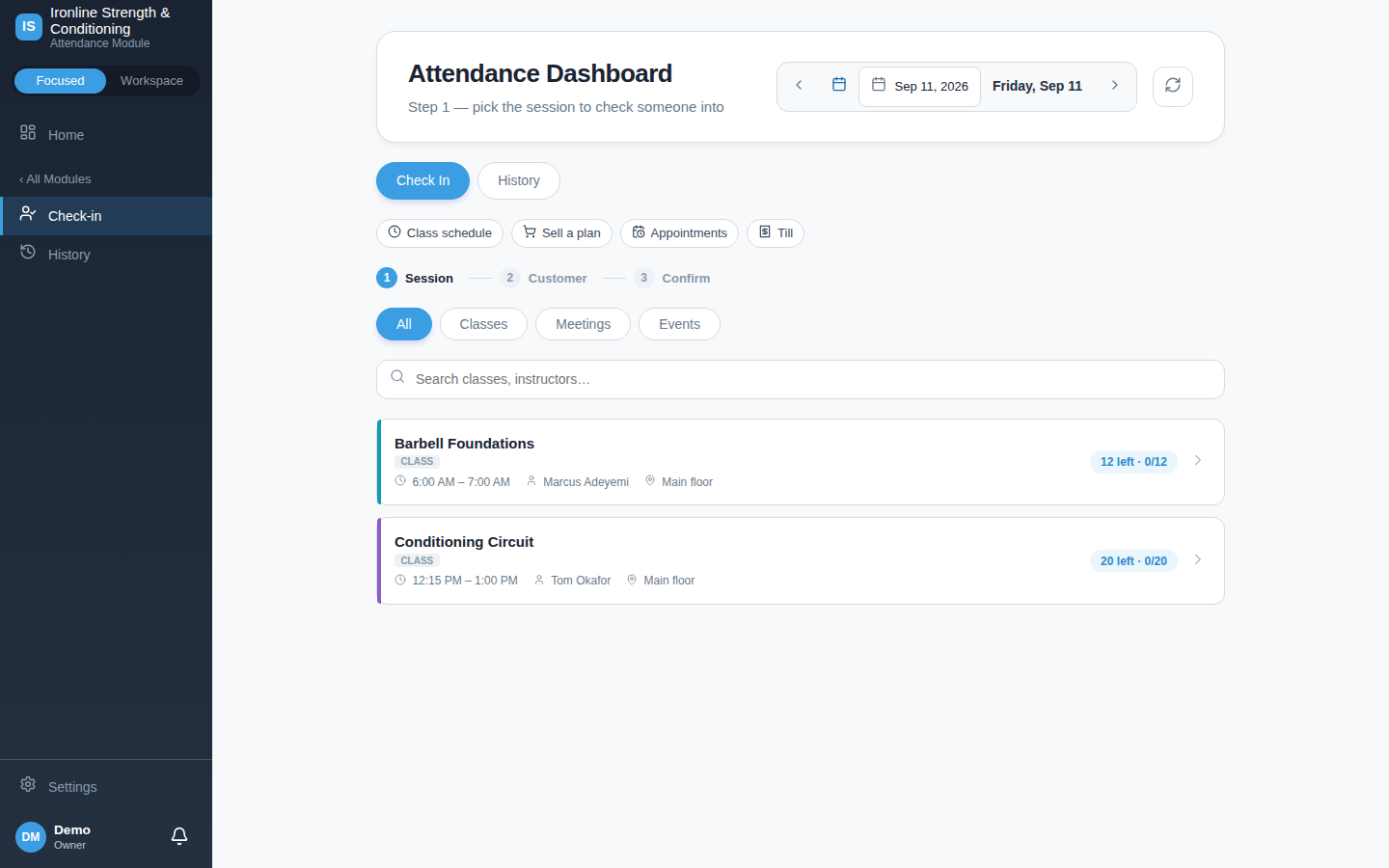
Task: Expand Conditioning Circuit session chevron
Action: pos(1198,560)
